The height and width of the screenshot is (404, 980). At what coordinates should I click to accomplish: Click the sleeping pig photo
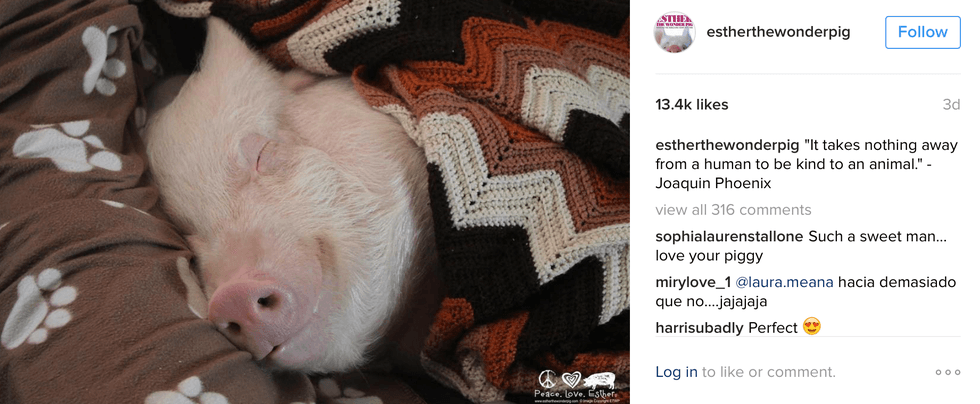pos(315,202)
